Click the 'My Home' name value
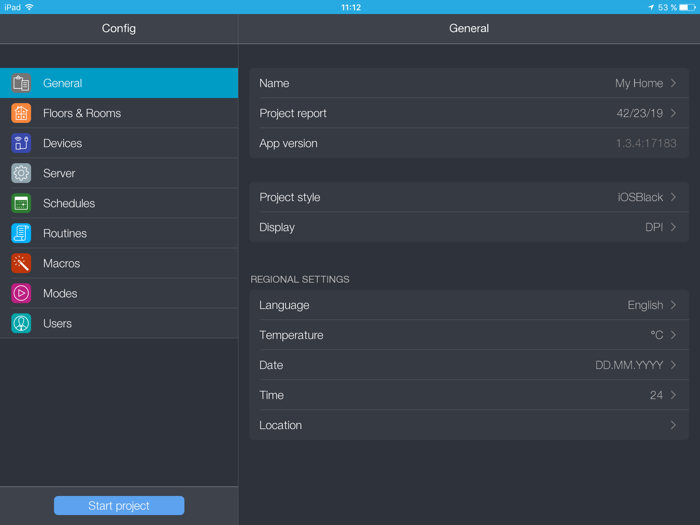This screenshot has width=700, height=525. [x=639, y=83]
